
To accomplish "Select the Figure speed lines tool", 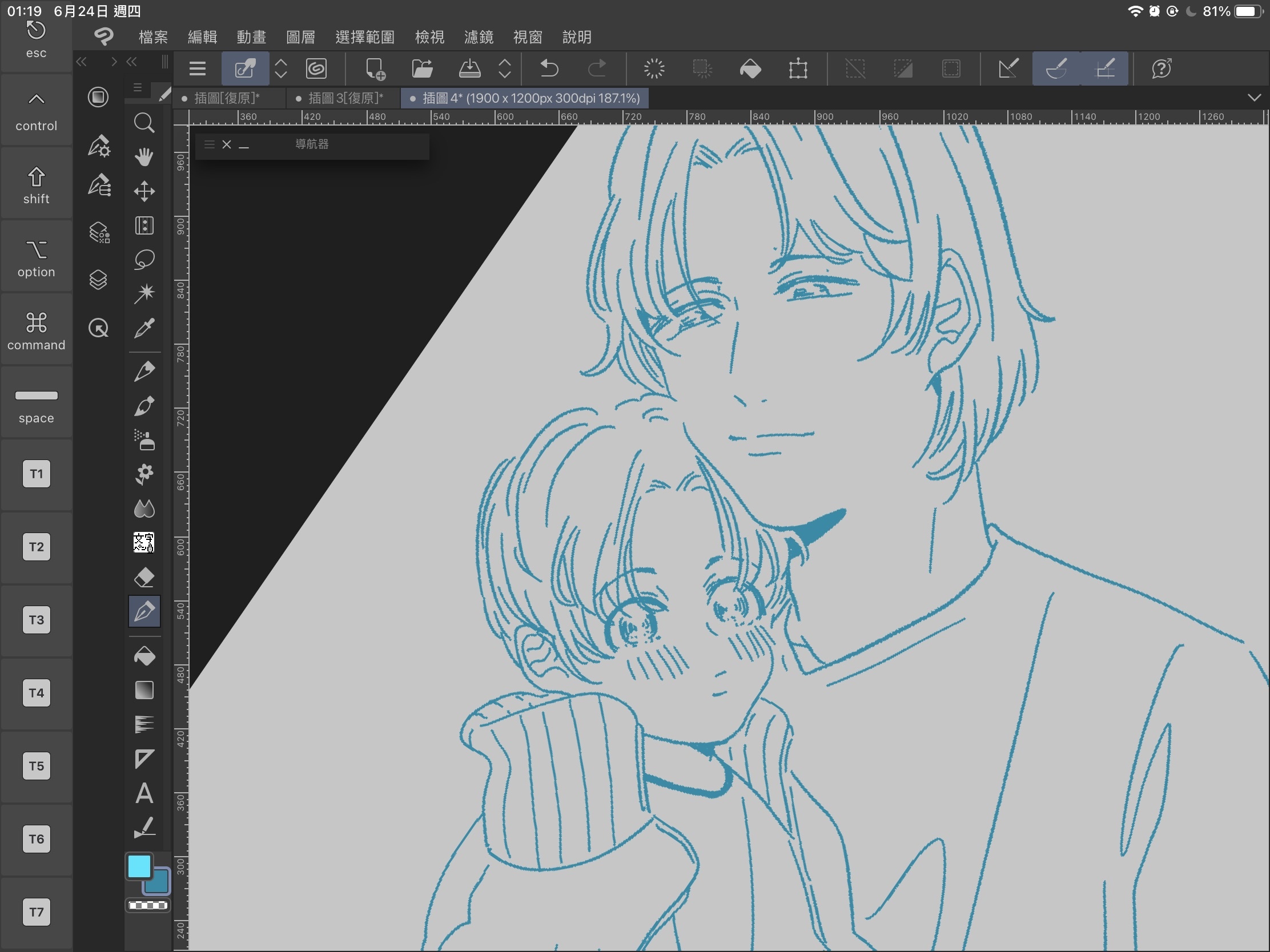I will click(144, 724).
